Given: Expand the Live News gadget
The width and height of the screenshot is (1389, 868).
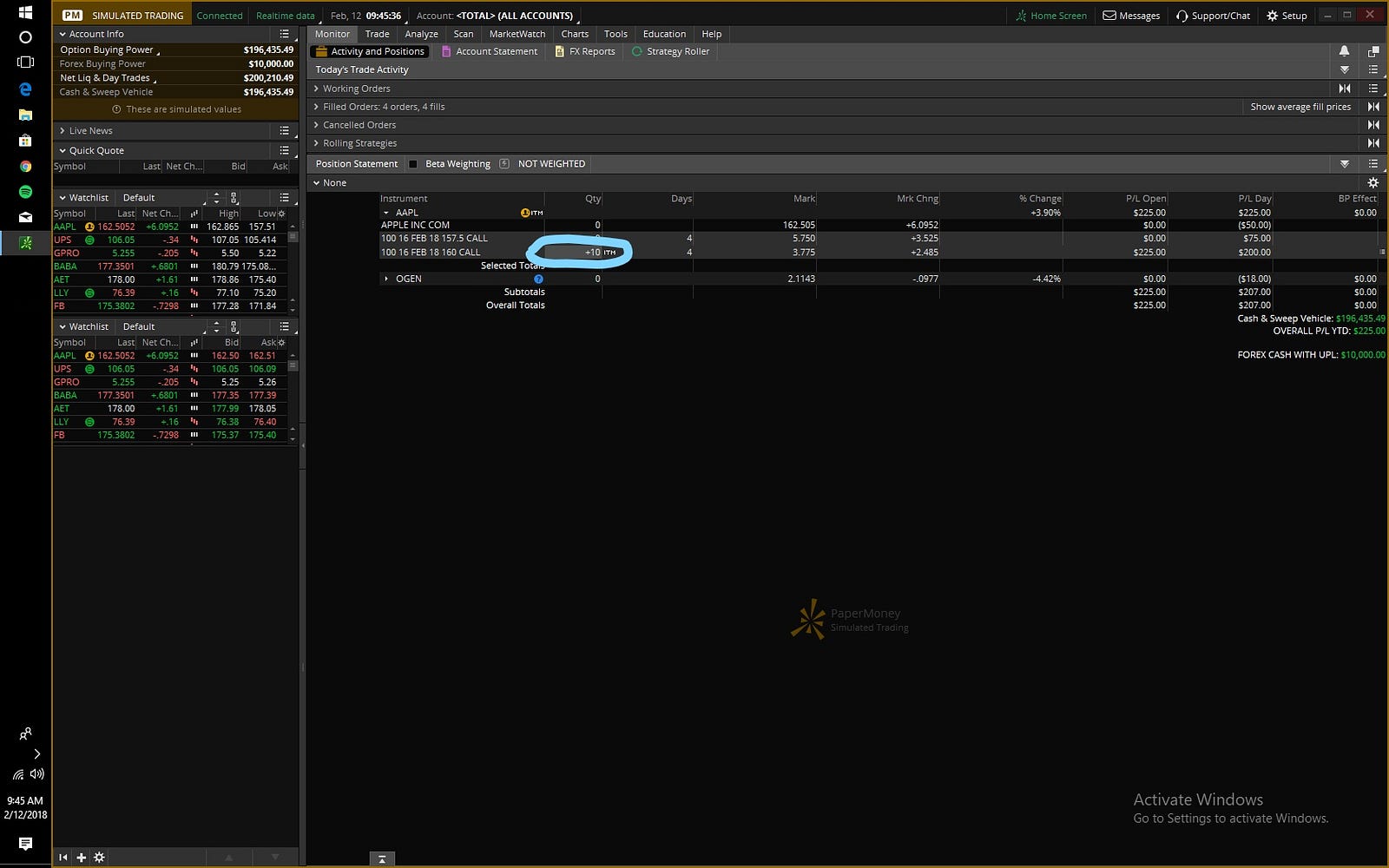Looking at the screenshot, I should (x=63, y=130).
